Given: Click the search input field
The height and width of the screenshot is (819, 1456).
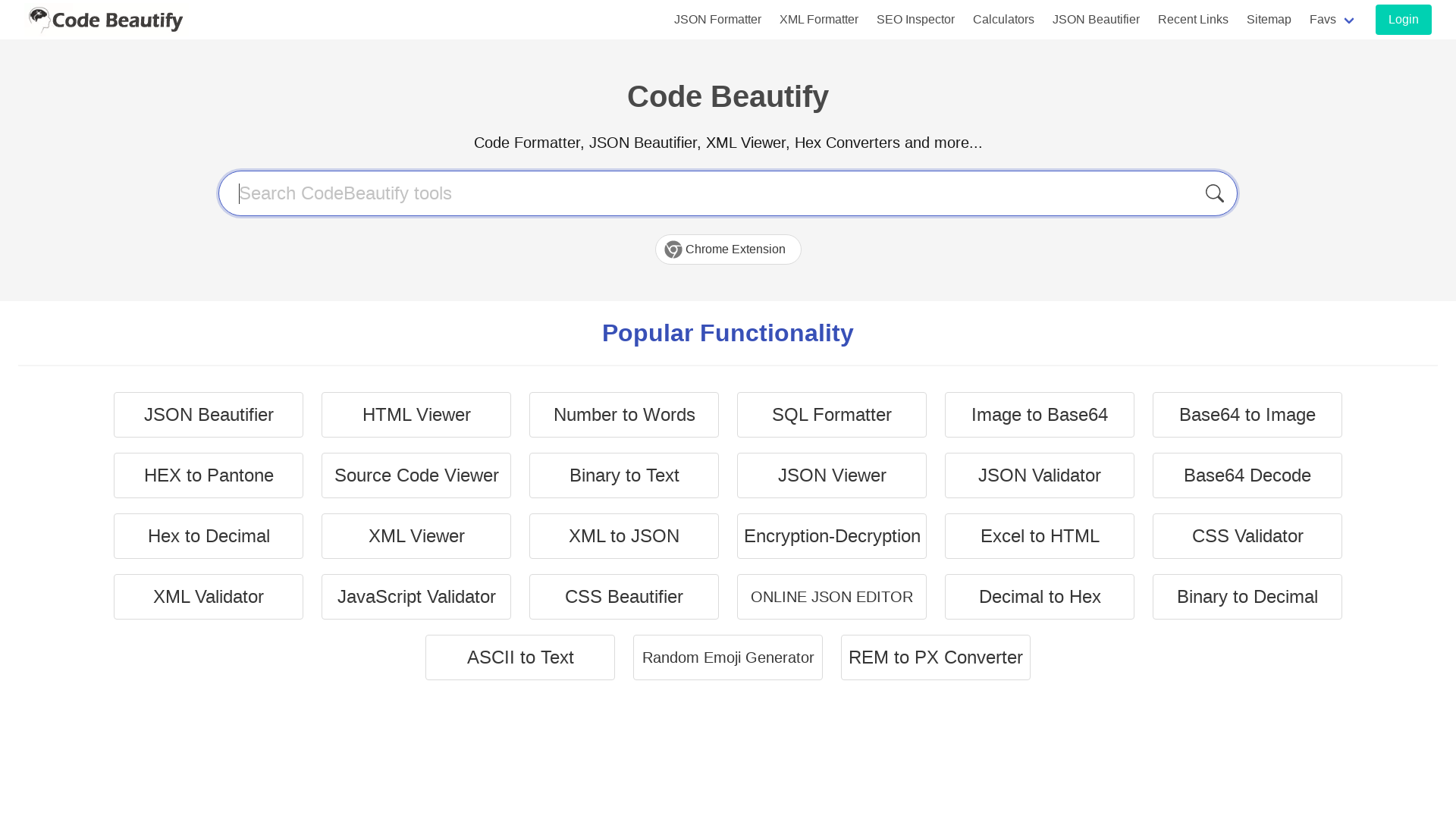Looking at the screenshot, I should click(x=728, y=193).
